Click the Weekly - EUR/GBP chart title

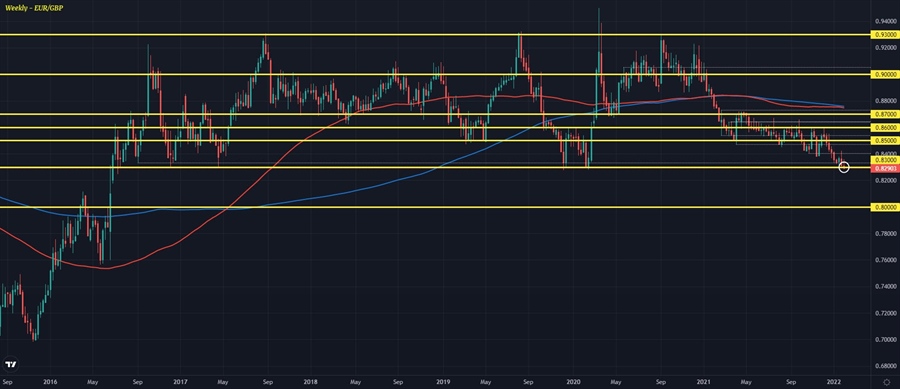pyautogui.click(x=34, y=9)
